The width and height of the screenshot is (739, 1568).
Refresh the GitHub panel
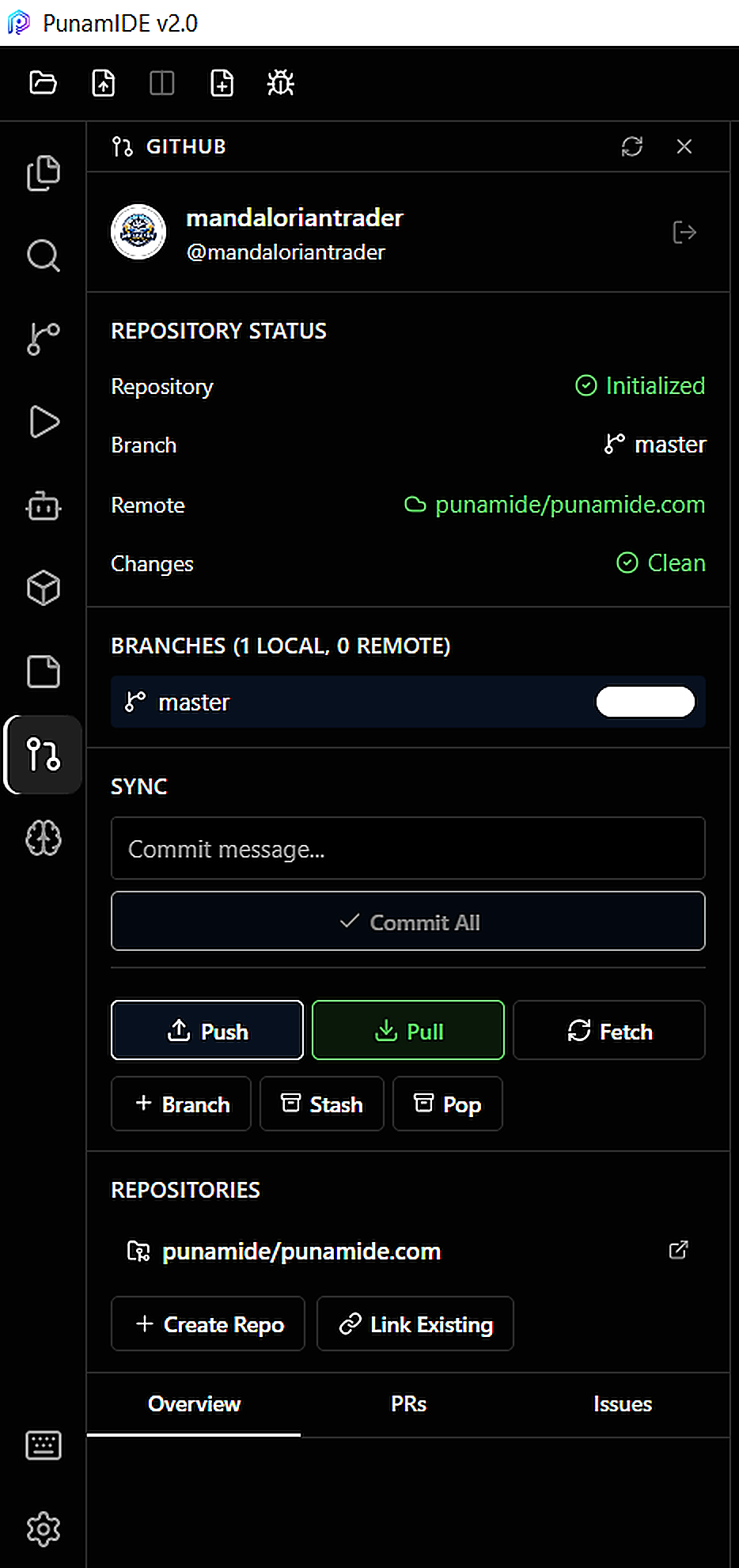point(632,146)
